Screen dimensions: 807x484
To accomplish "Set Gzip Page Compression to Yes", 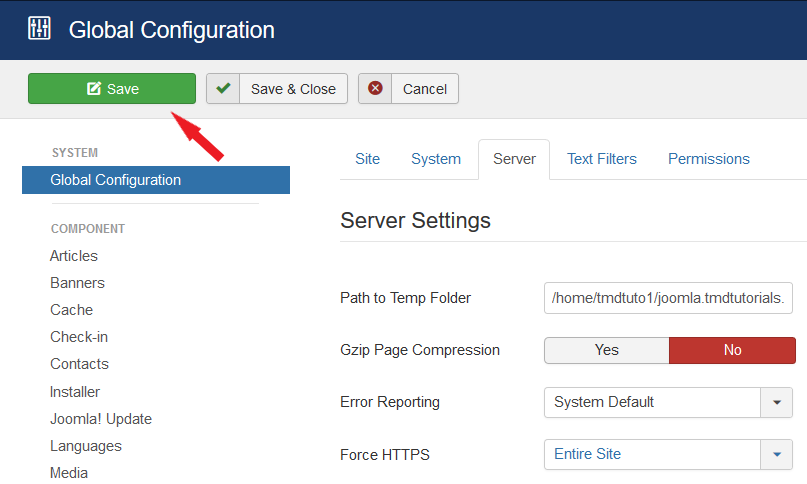I will (606, 350).
